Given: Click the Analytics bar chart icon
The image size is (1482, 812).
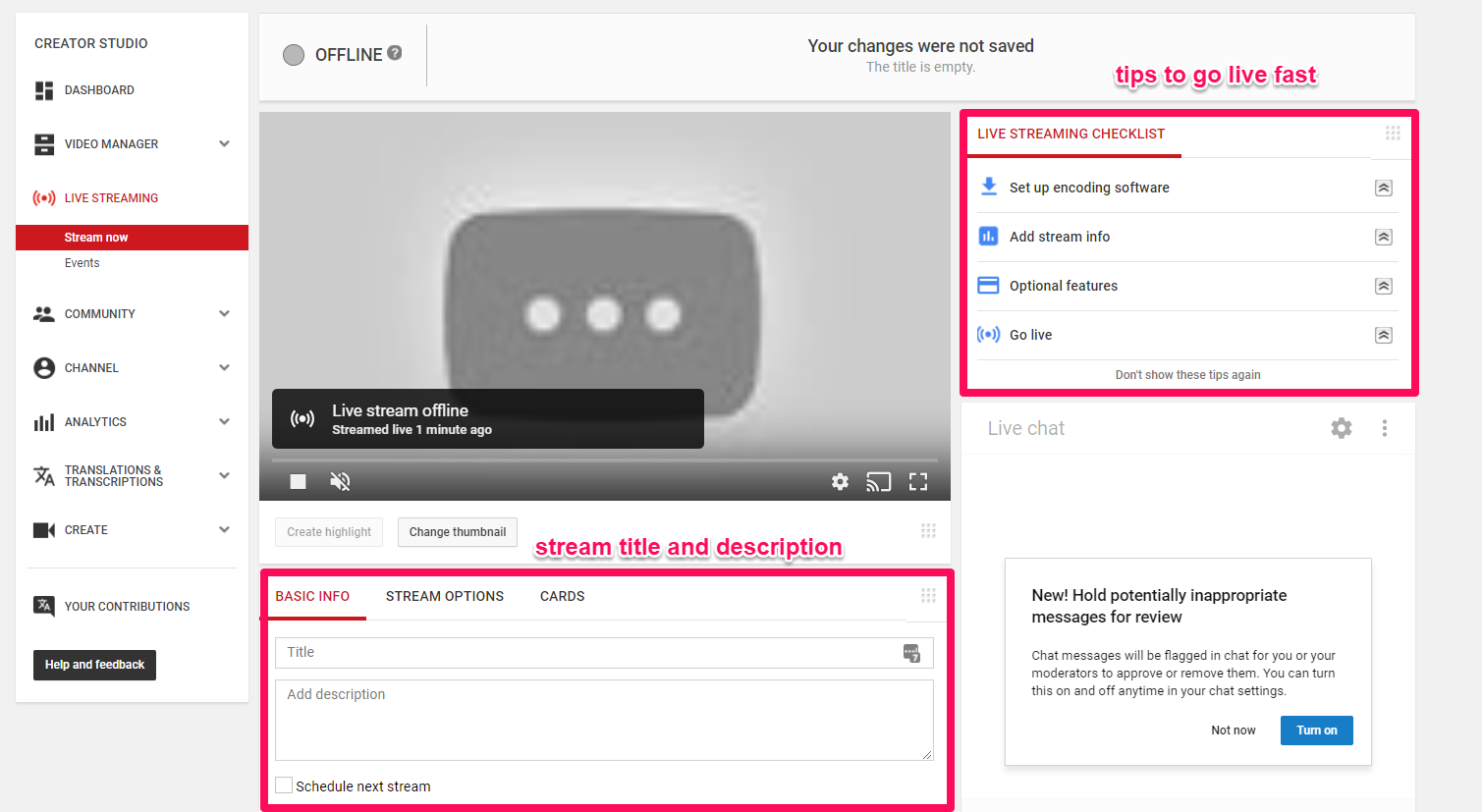Looking at the screenshot, I should pyautogui.click(x=44, y=422).
